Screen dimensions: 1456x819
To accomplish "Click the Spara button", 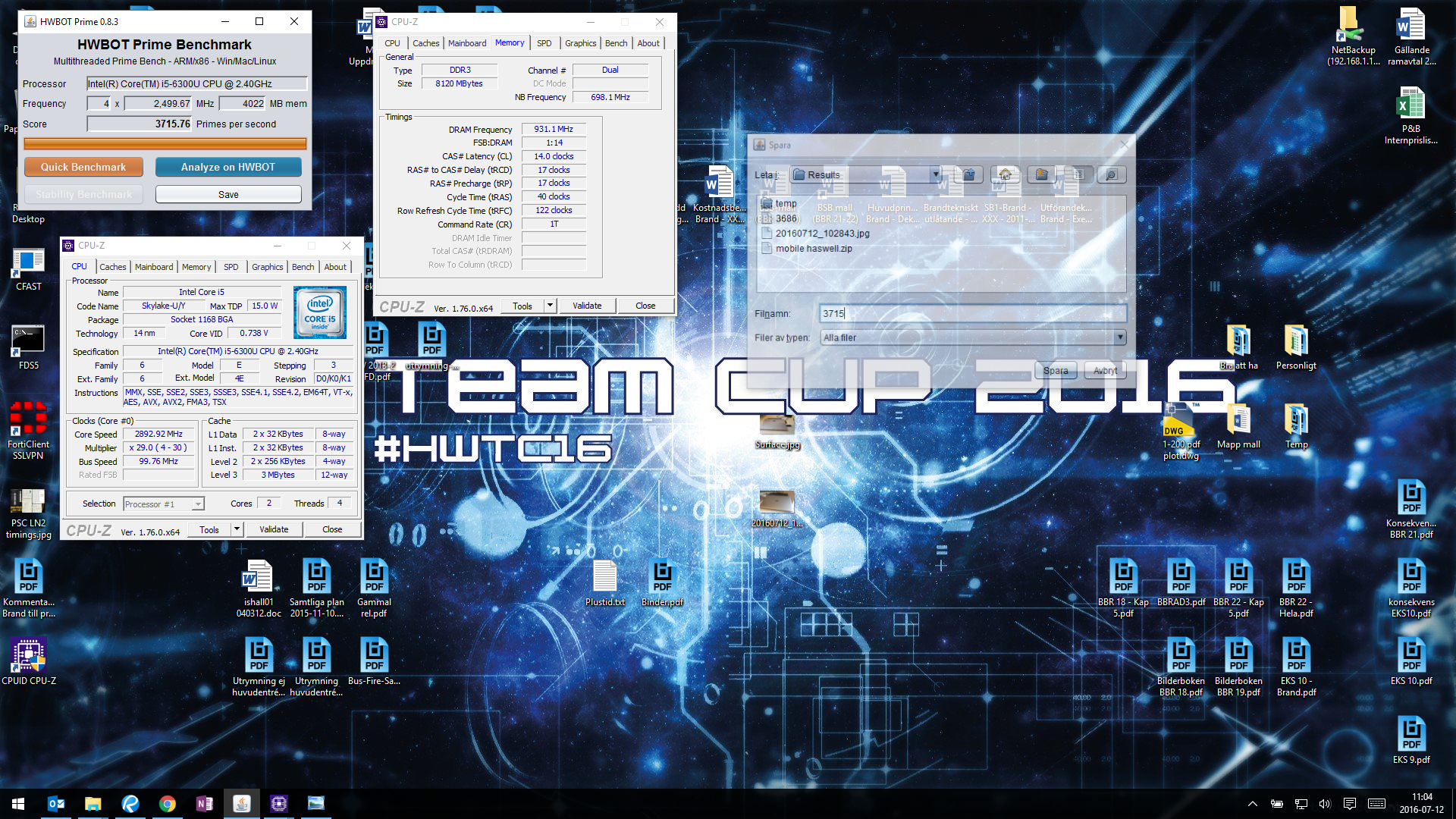I will pos(1056,371).
